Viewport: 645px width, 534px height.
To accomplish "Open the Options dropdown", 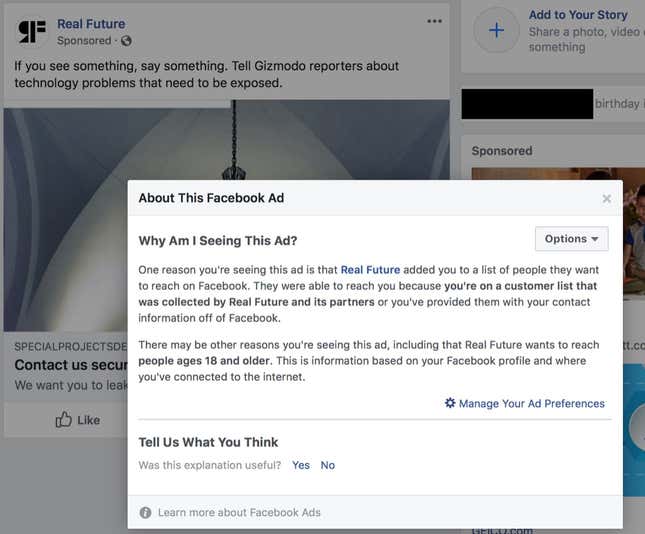I will (x=571, y=239).
